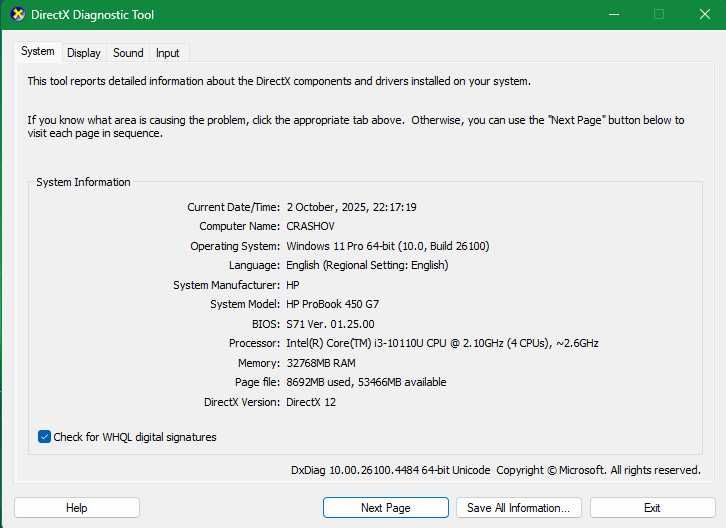
Task: Click the Current Date/Time label
Action: (233, 207)
